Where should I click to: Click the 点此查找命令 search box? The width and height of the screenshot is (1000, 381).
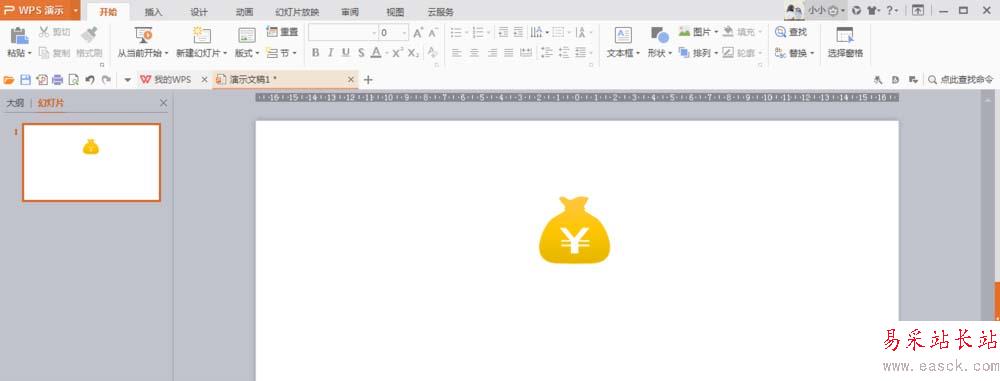[x=960, y=80]
